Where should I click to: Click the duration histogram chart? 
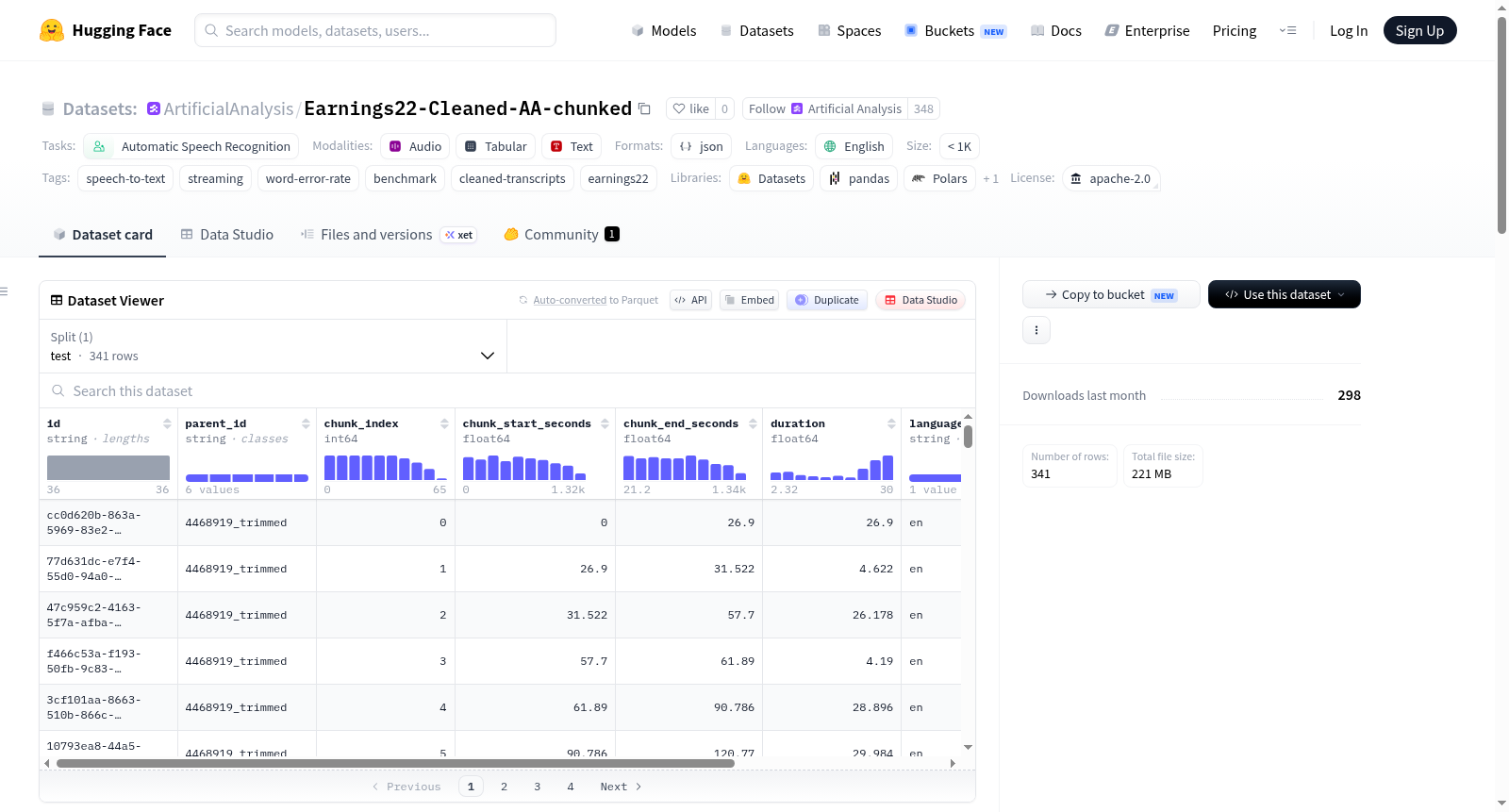point(832,468)
